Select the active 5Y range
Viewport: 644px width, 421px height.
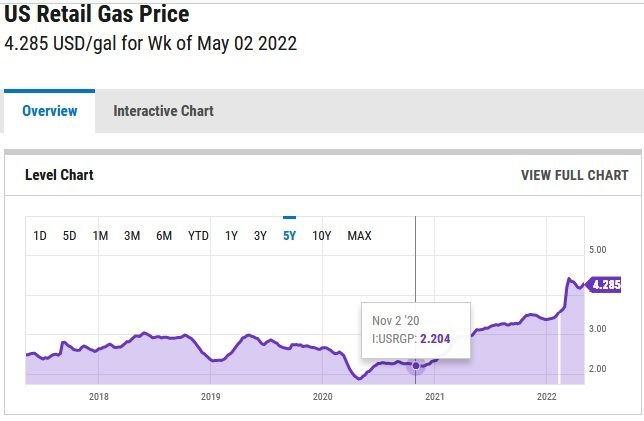tap(289, 236)
